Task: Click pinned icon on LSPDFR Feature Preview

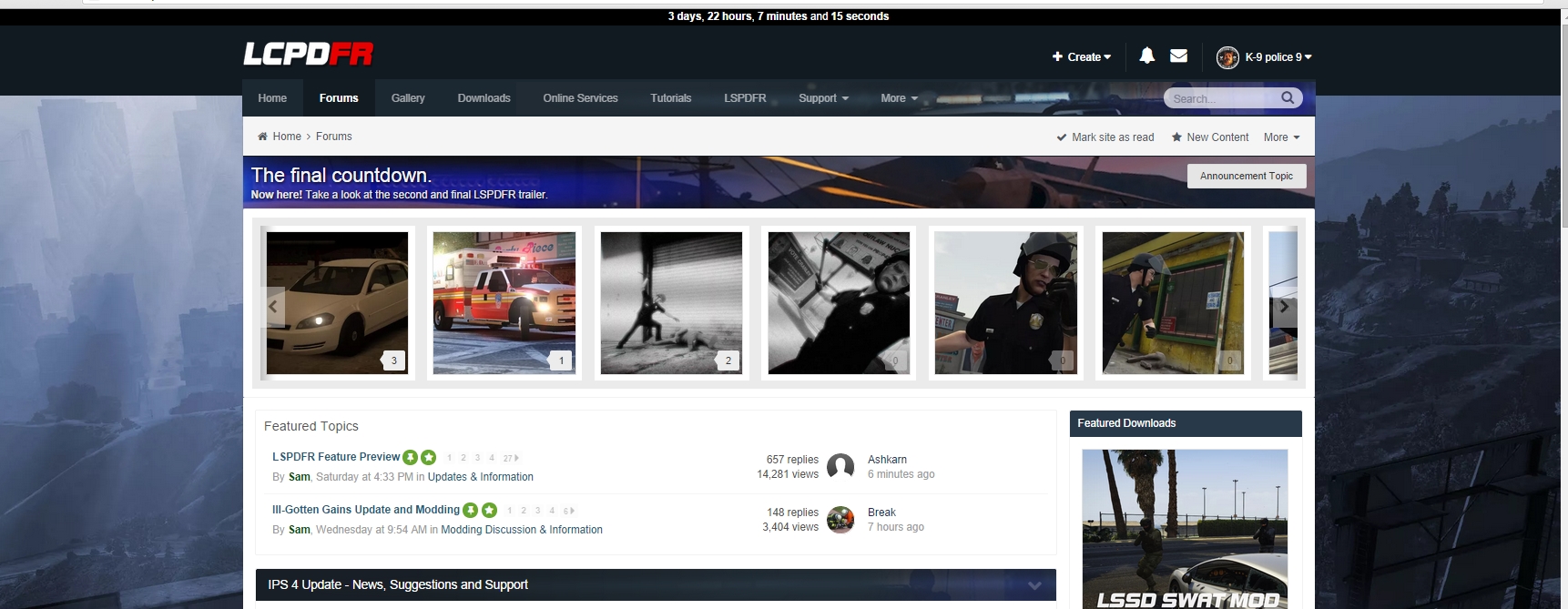Action: tap(411, 457)
